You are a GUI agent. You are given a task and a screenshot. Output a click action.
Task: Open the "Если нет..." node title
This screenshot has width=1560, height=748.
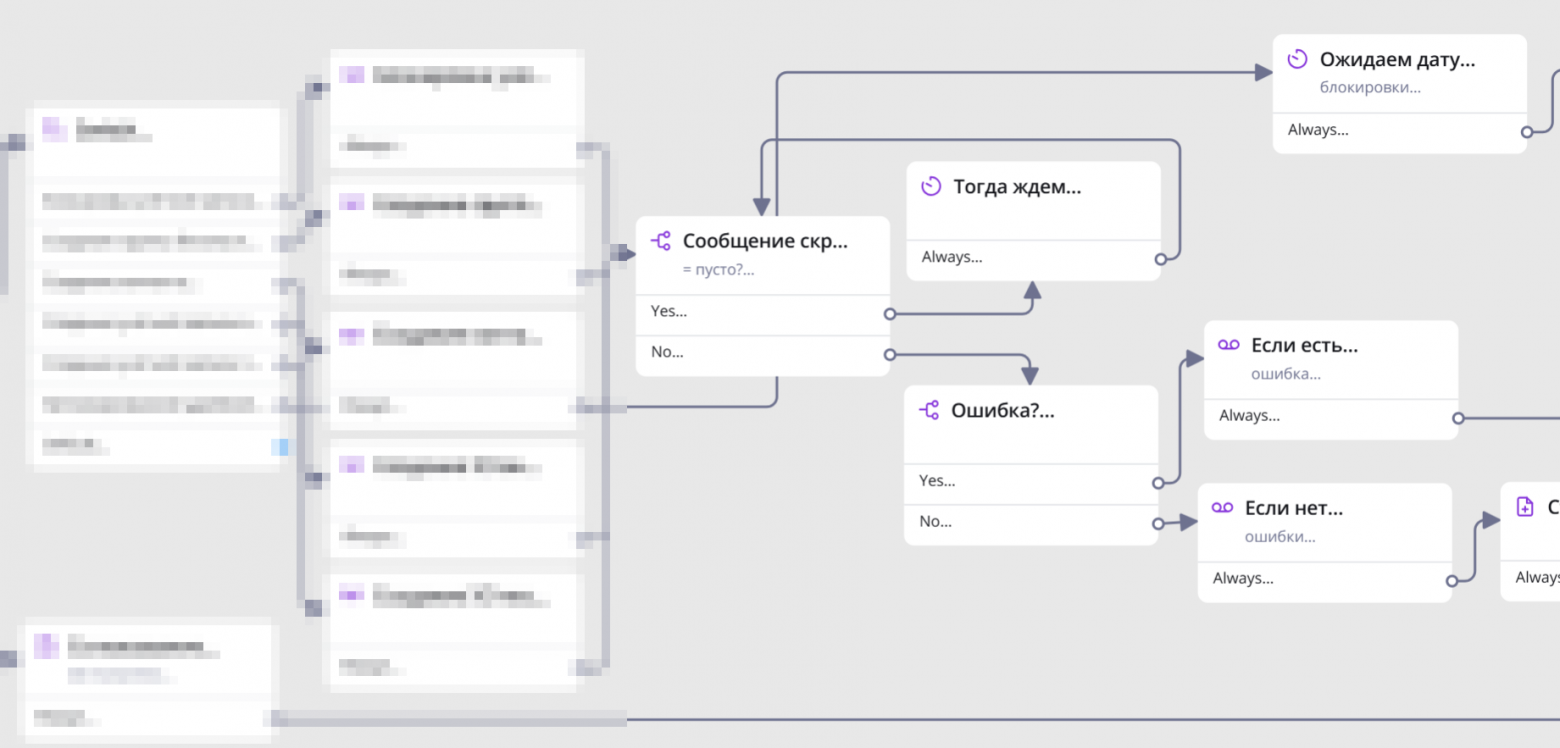point(1294,508)
